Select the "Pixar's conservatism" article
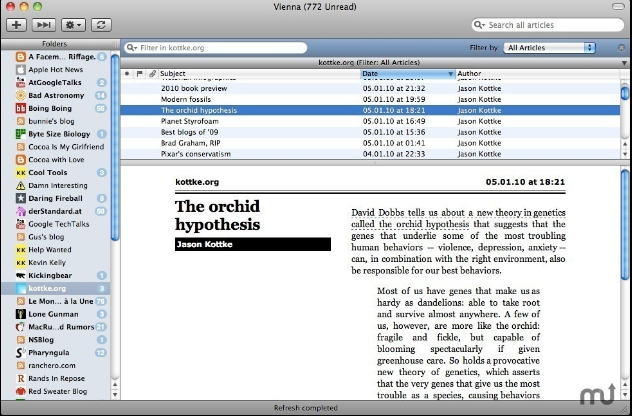 pos(370,154)
